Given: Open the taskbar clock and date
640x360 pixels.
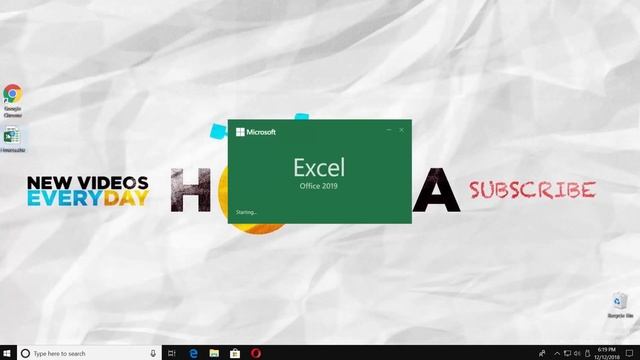Looking at the screenshot, I should point(607,353).
